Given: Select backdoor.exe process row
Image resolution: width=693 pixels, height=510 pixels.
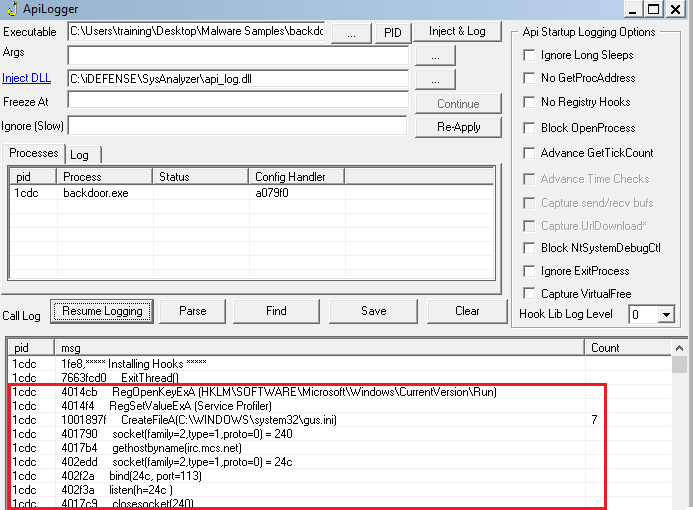Looking at the screenshot, I should [251, 193].
